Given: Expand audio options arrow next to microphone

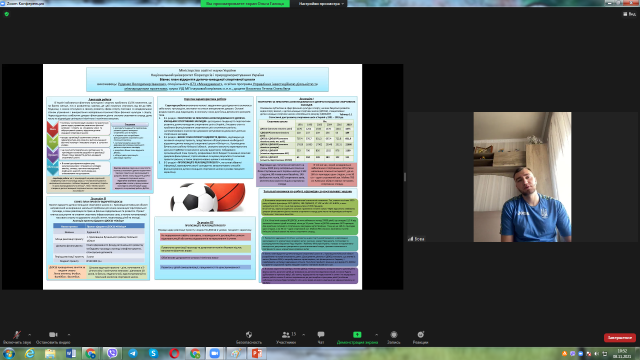Looking at the screenshot, I should tap(29, 335).
